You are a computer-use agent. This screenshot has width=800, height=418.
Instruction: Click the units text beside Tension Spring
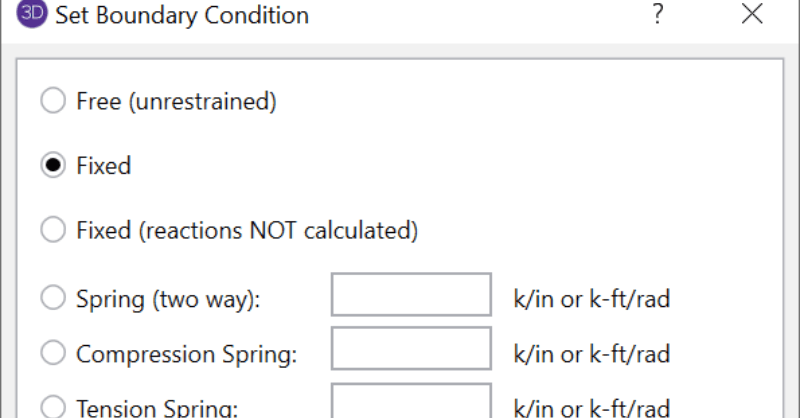[x=591, y=407]
